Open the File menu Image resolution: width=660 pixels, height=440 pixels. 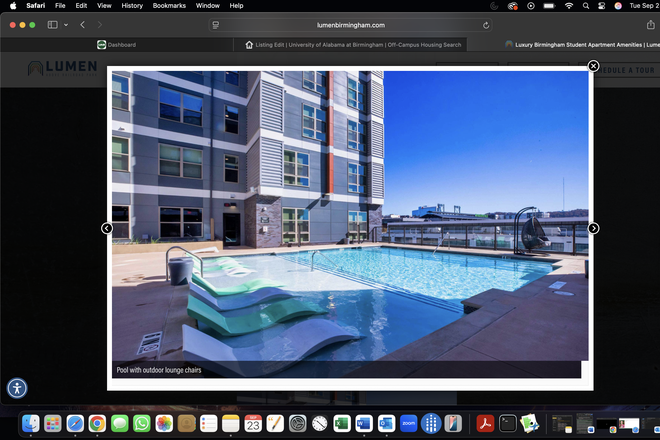pos(60,5)
